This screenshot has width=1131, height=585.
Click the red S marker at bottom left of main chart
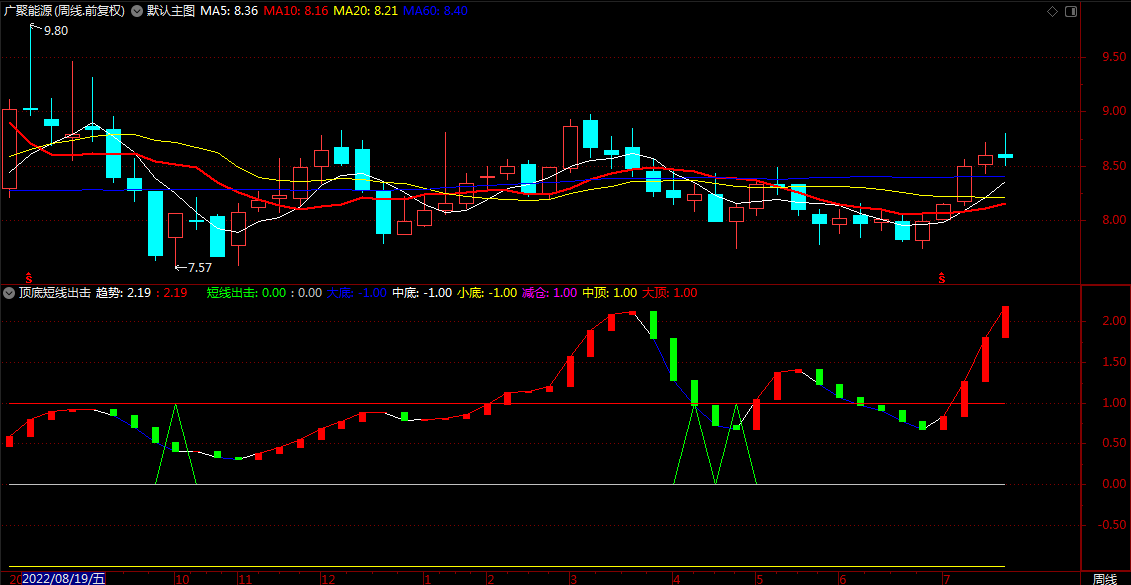(29, 276)
